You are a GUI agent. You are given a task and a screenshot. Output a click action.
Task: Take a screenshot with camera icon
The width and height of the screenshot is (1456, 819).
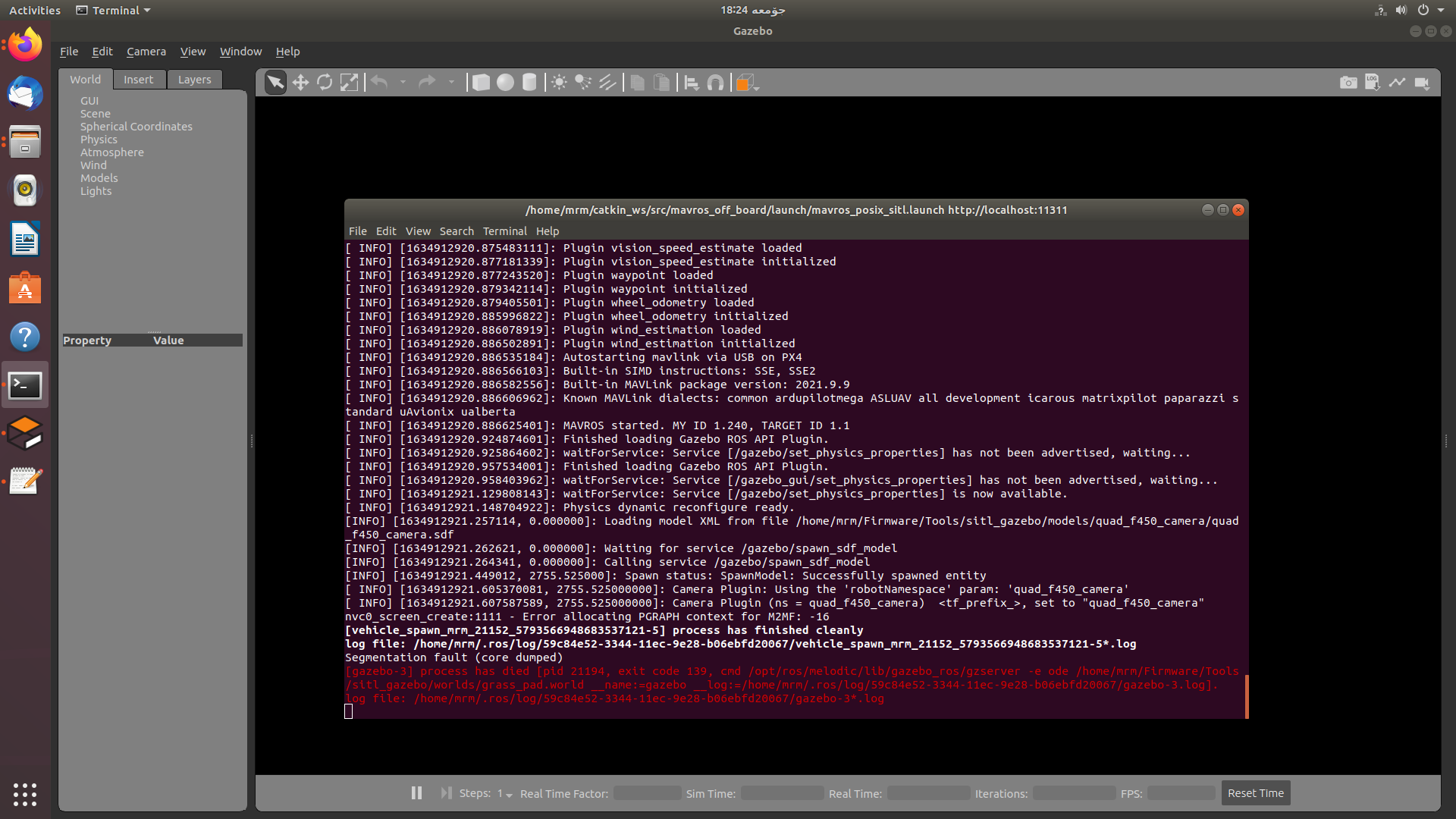point(1348,83)
